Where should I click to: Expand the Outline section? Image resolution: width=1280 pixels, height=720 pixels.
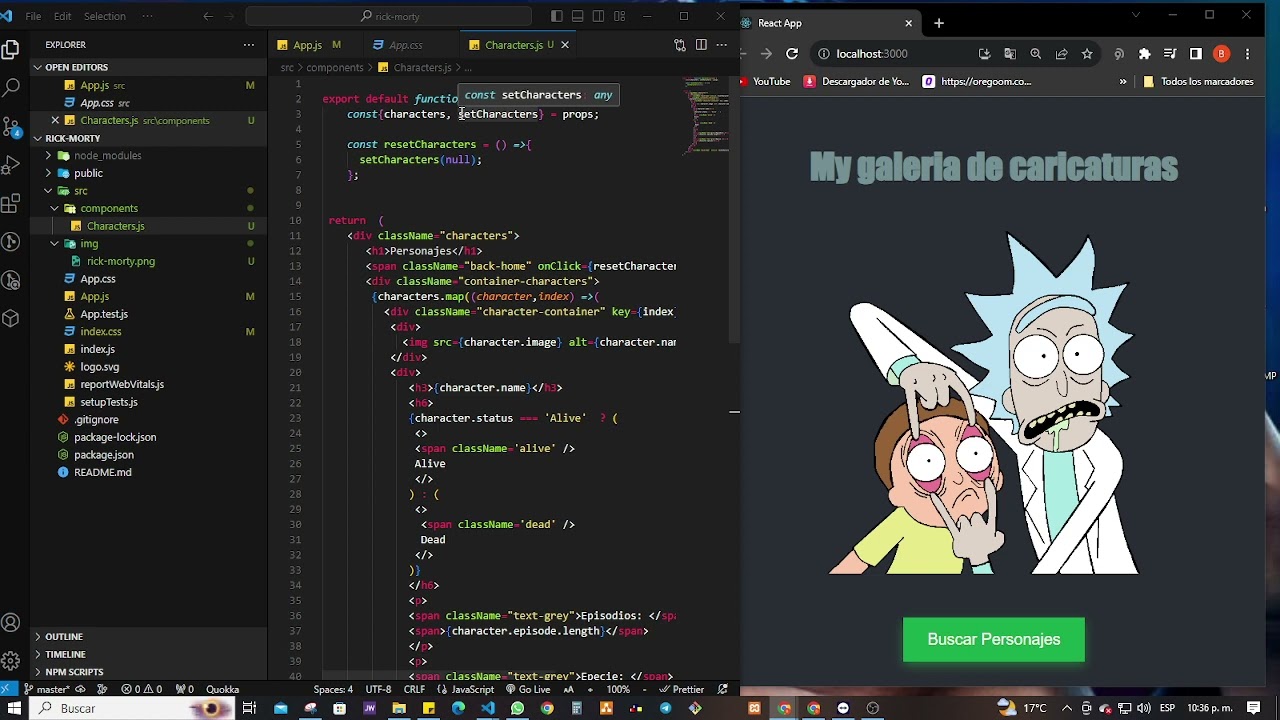point(63,636)
